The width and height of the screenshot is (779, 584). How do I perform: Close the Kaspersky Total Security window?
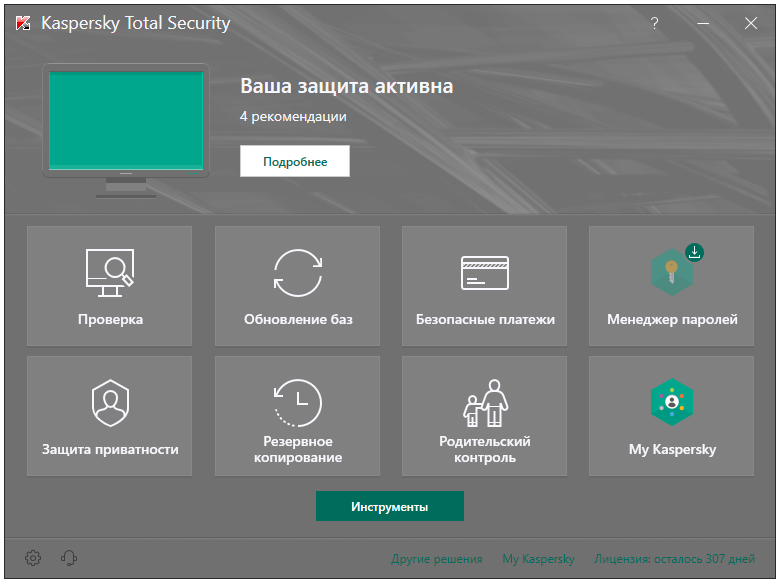pyautogui.click(x=751, y=23)
